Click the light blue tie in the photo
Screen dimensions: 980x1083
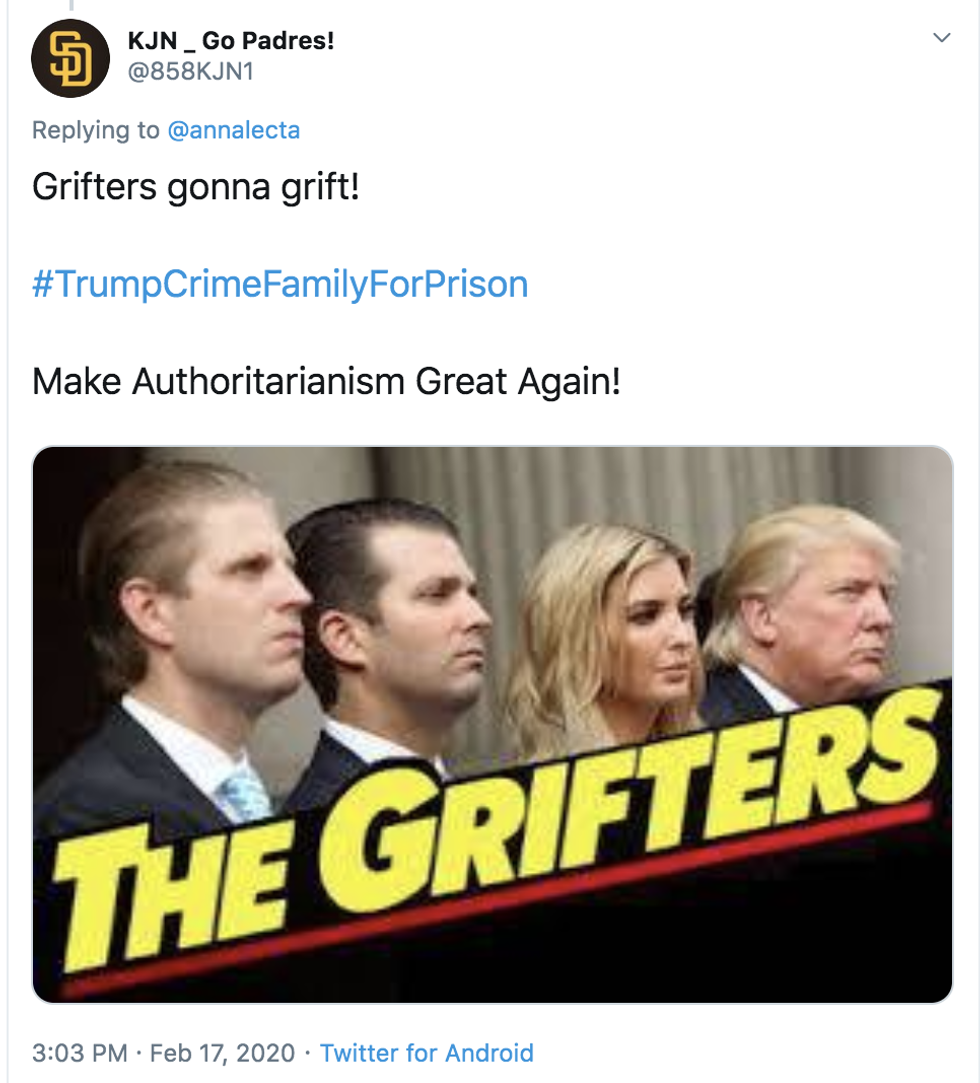point(243,795)
